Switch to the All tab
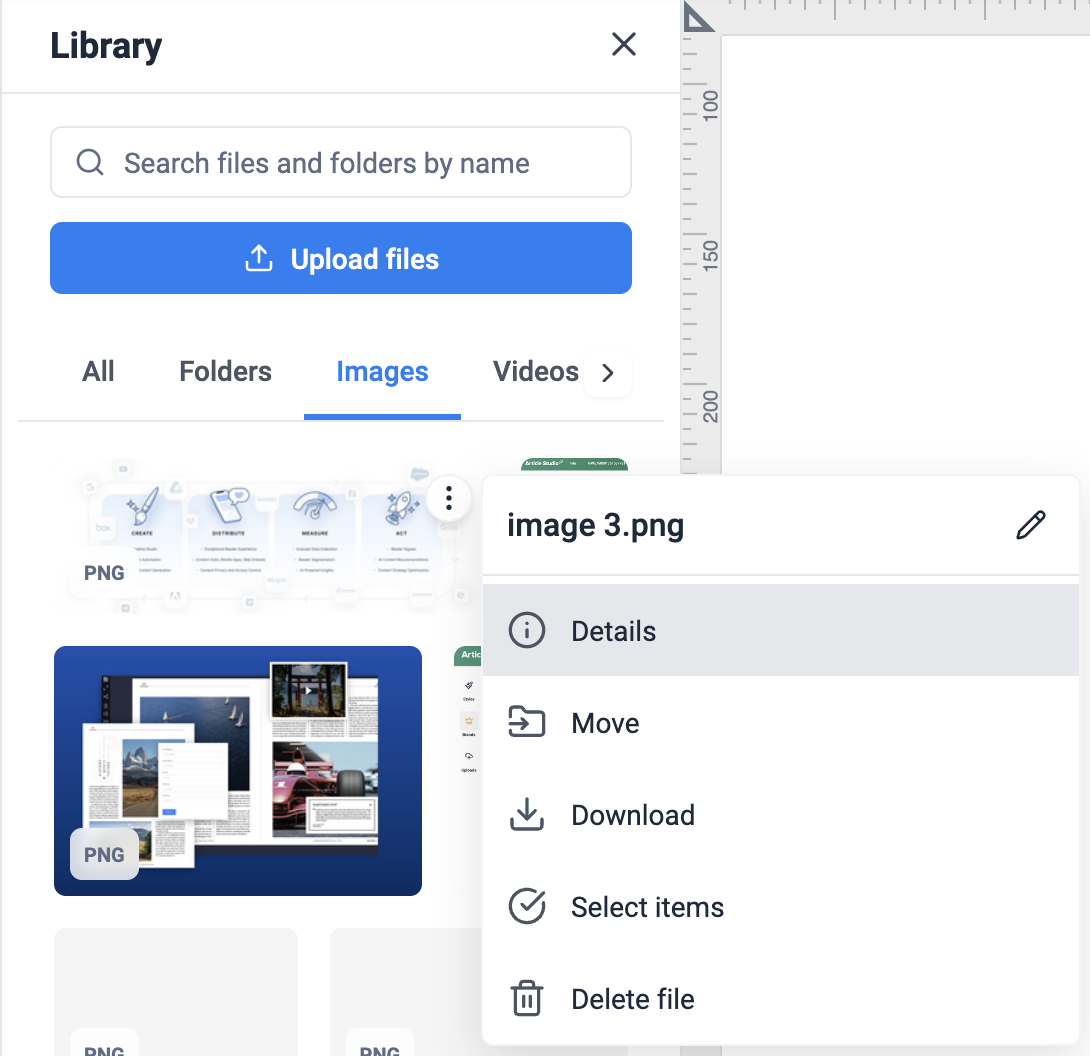 [98, 372]
